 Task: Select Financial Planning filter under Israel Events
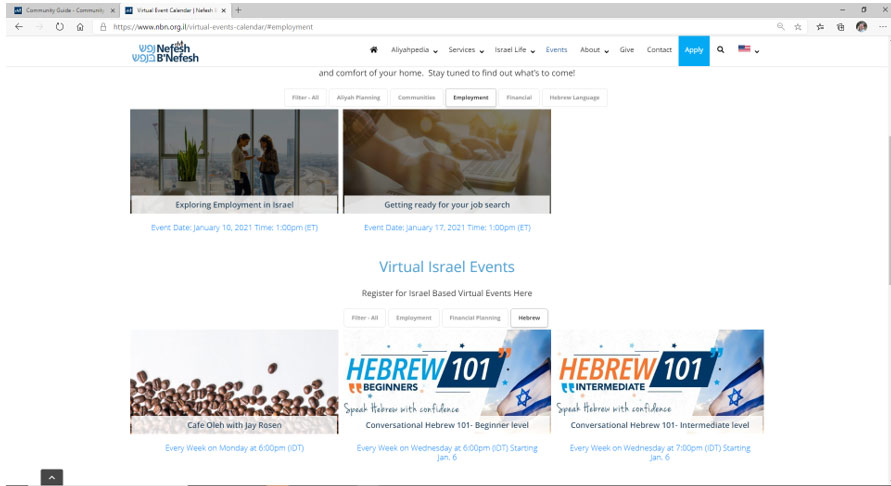click(475, 318)
